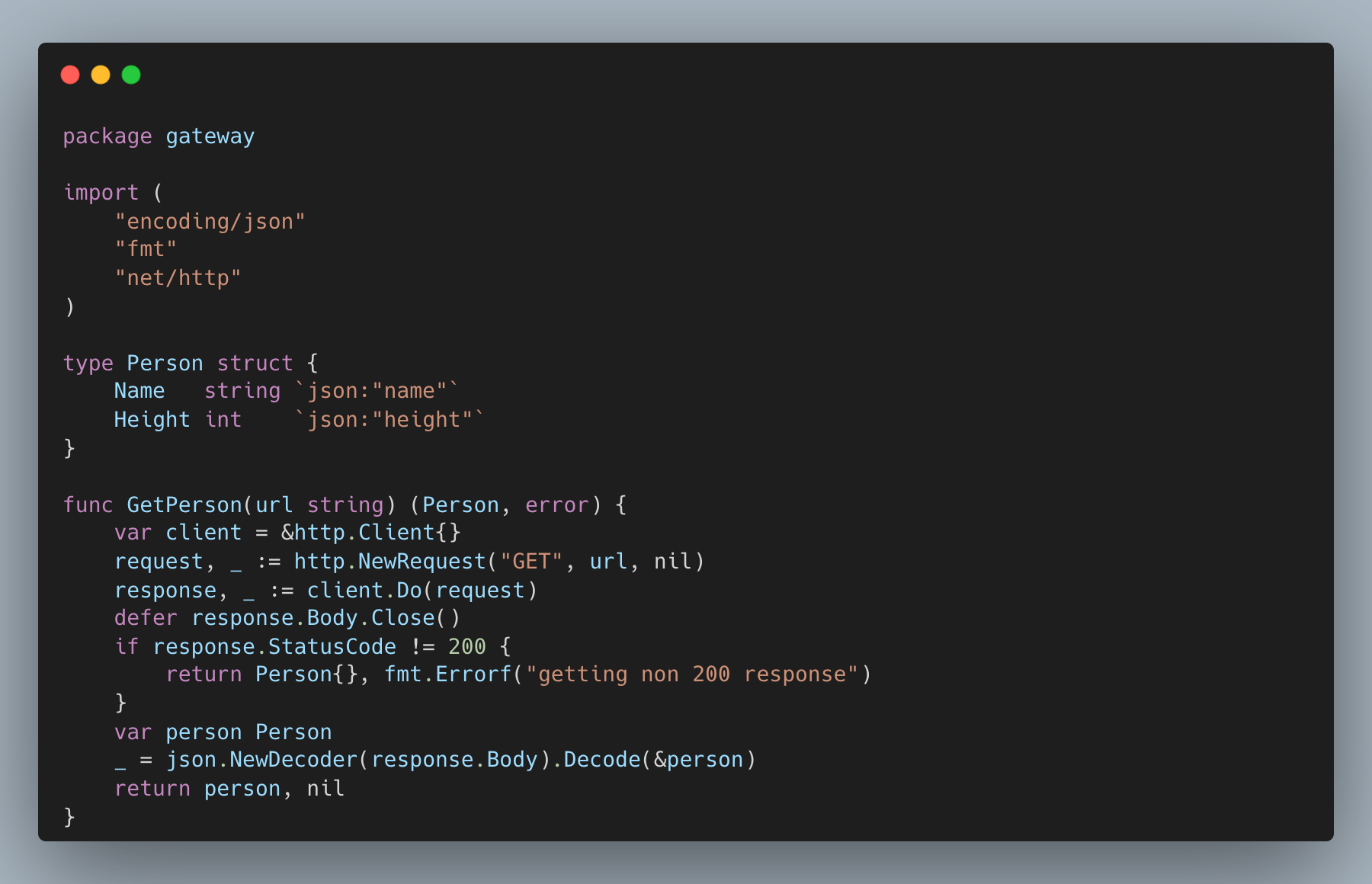Click client.Do call
Screen dimensions: 1372x884
pyautogui.click(x=364, y=591)
